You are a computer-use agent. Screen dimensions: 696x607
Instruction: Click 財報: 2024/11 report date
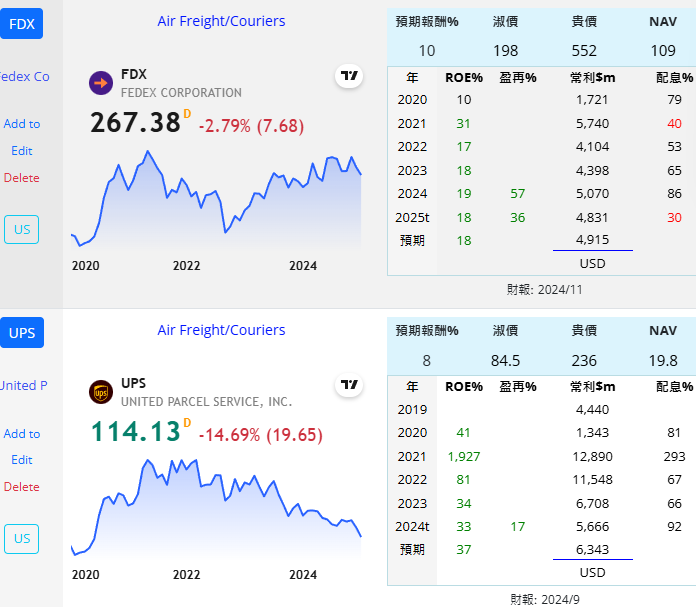(544, 290)
